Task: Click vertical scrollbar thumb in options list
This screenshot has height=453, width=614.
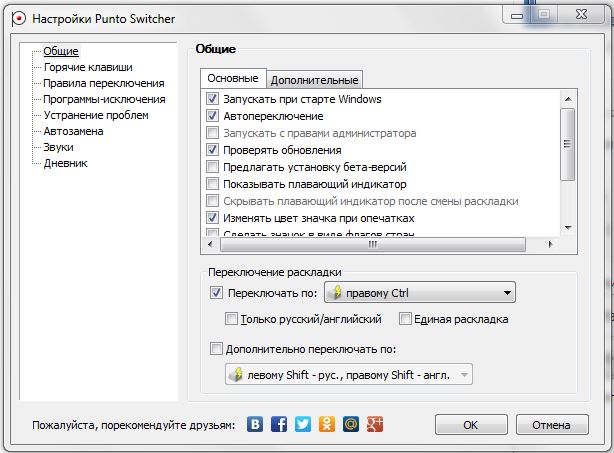Action: click(x=568, y=144)
